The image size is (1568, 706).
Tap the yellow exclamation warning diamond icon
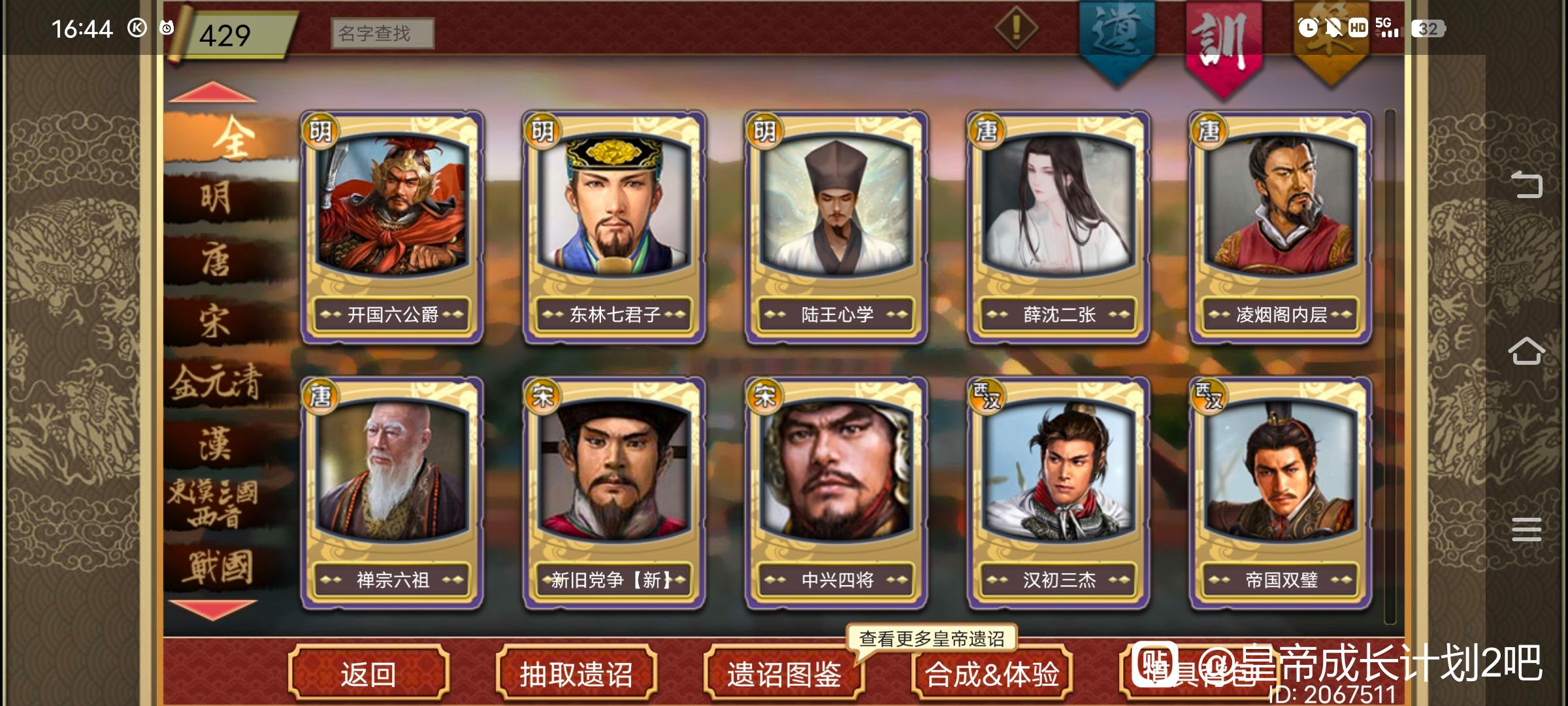[x=1016, y=28]
